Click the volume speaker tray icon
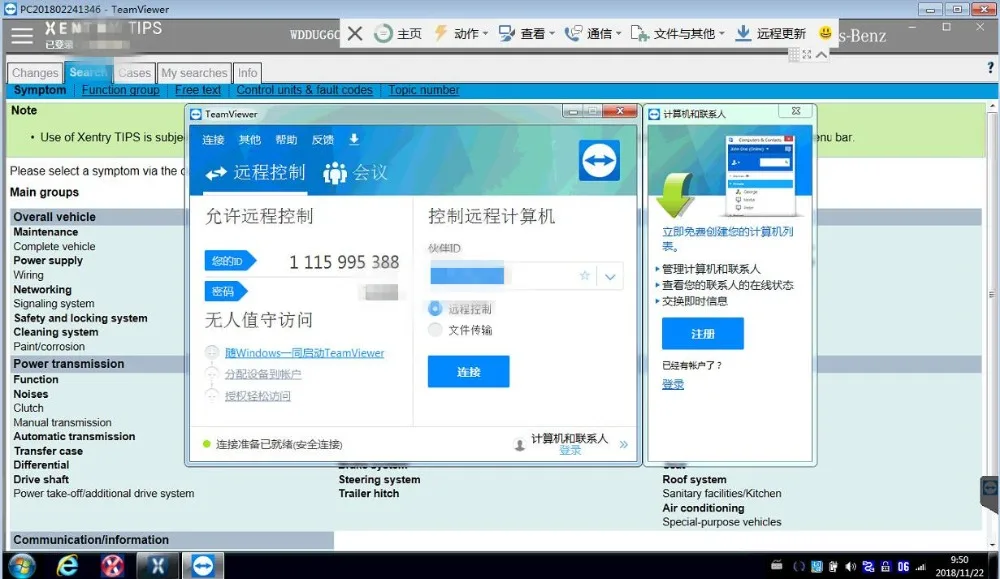The width and height of the screenshot is (1000, 579). click(850, 566)
